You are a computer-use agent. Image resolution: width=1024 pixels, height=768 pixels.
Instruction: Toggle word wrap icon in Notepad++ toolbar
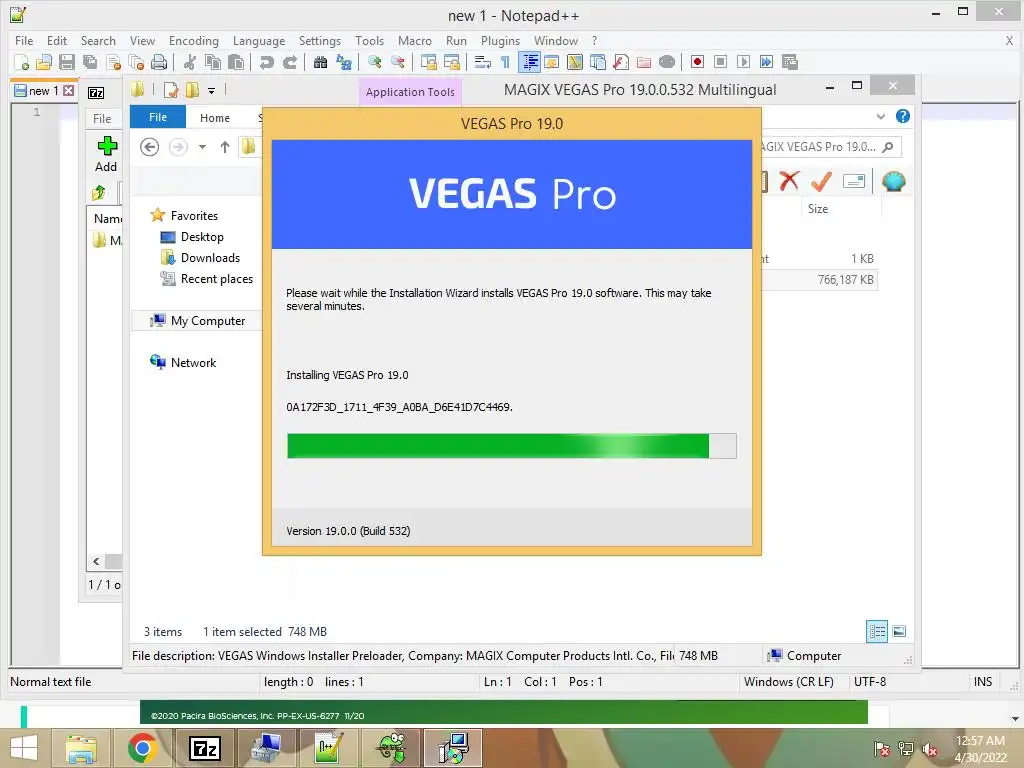pos(483,62)
